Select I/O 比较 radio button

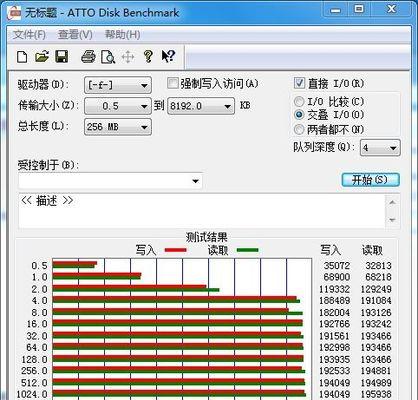[299, 101]
